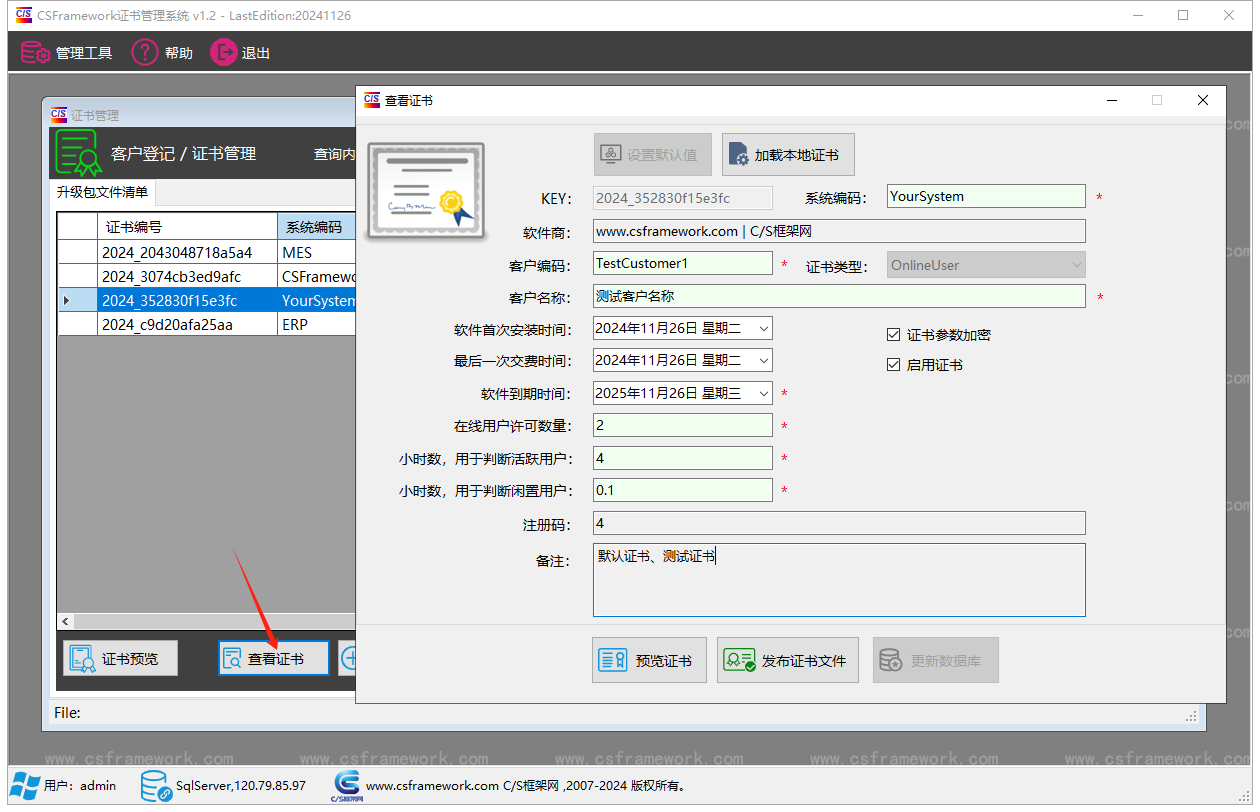Image resolution: width=1260 pixels, height=812 pixels.
Task: Click the 发布证书文件 button
Action: pos(788,660)
